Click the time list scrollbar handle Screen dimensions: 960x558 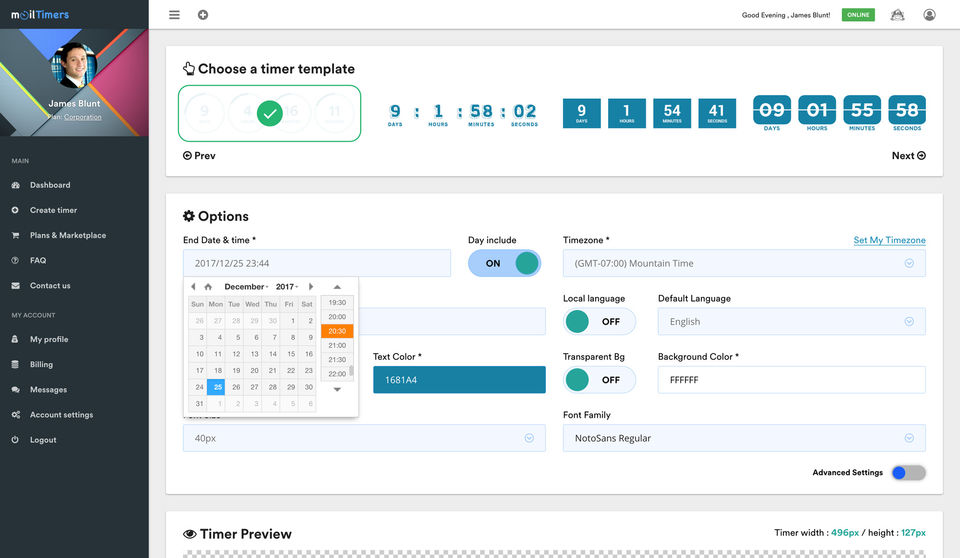(351, 371)
